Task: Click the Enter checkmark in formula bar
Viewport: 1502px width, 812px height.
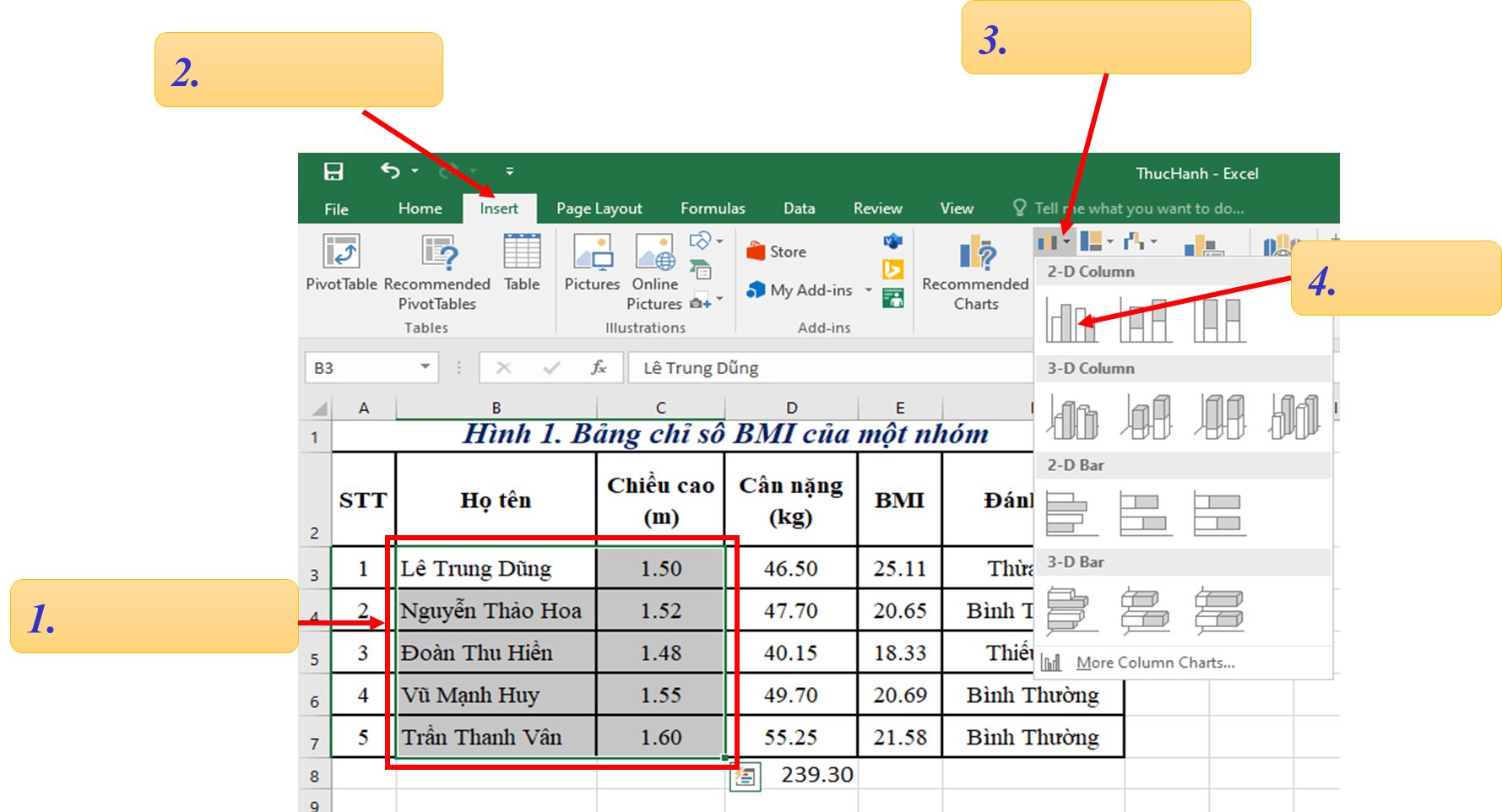Action: pyautogui.click(x=551, y=367)
